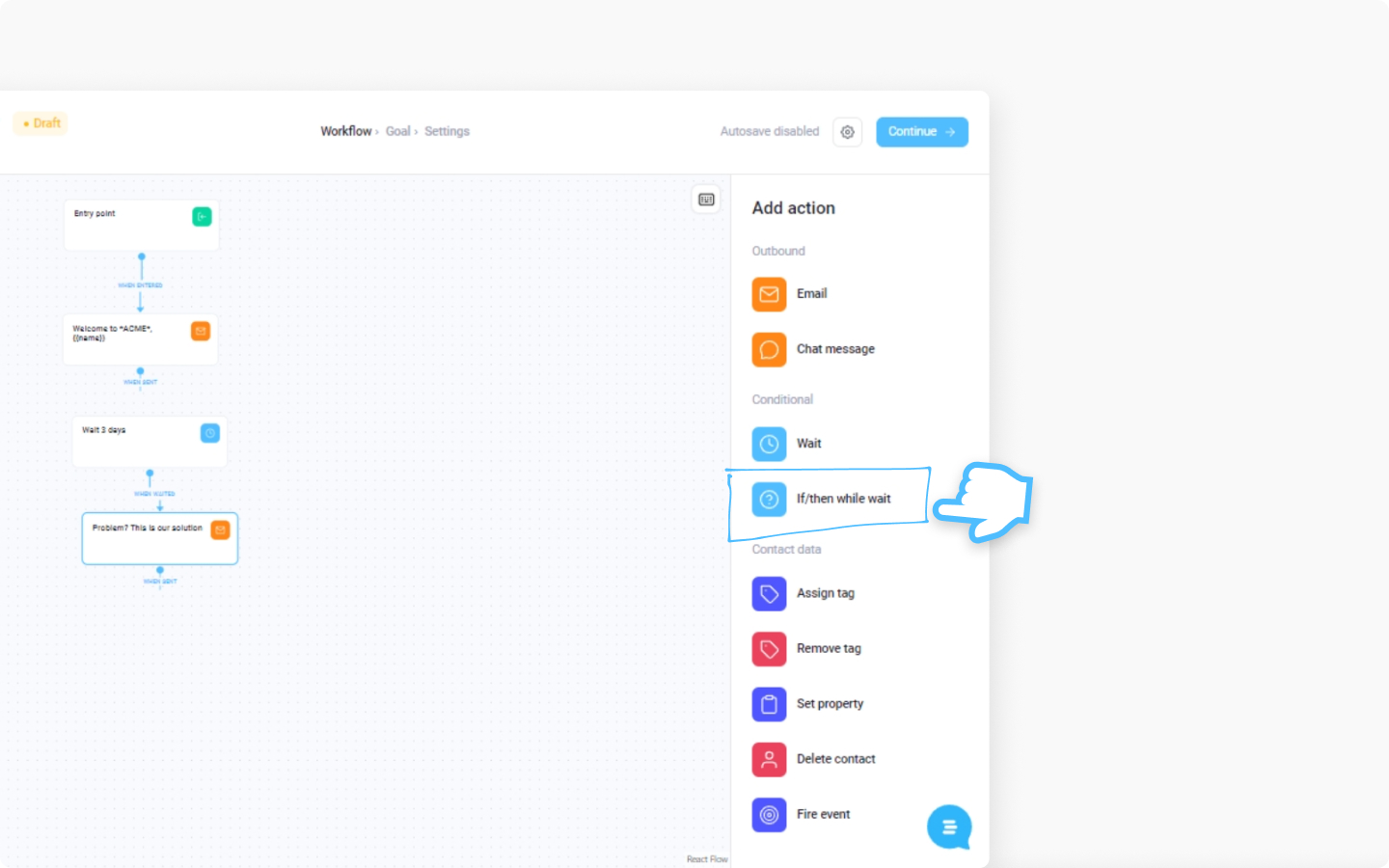The image size is (1389, 868).
Task: Click email icon on Welcome to ACME node
Action: (x=201, y=331)
